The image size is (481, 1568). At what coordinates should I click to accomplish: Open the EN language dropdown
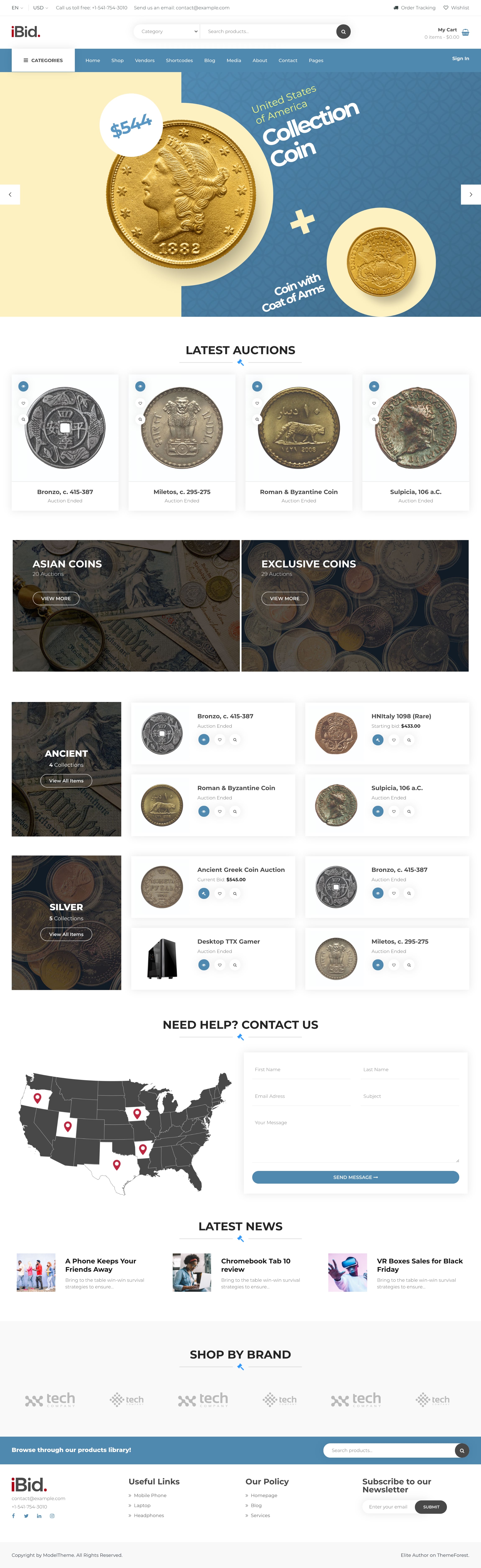tap(17, 8)
